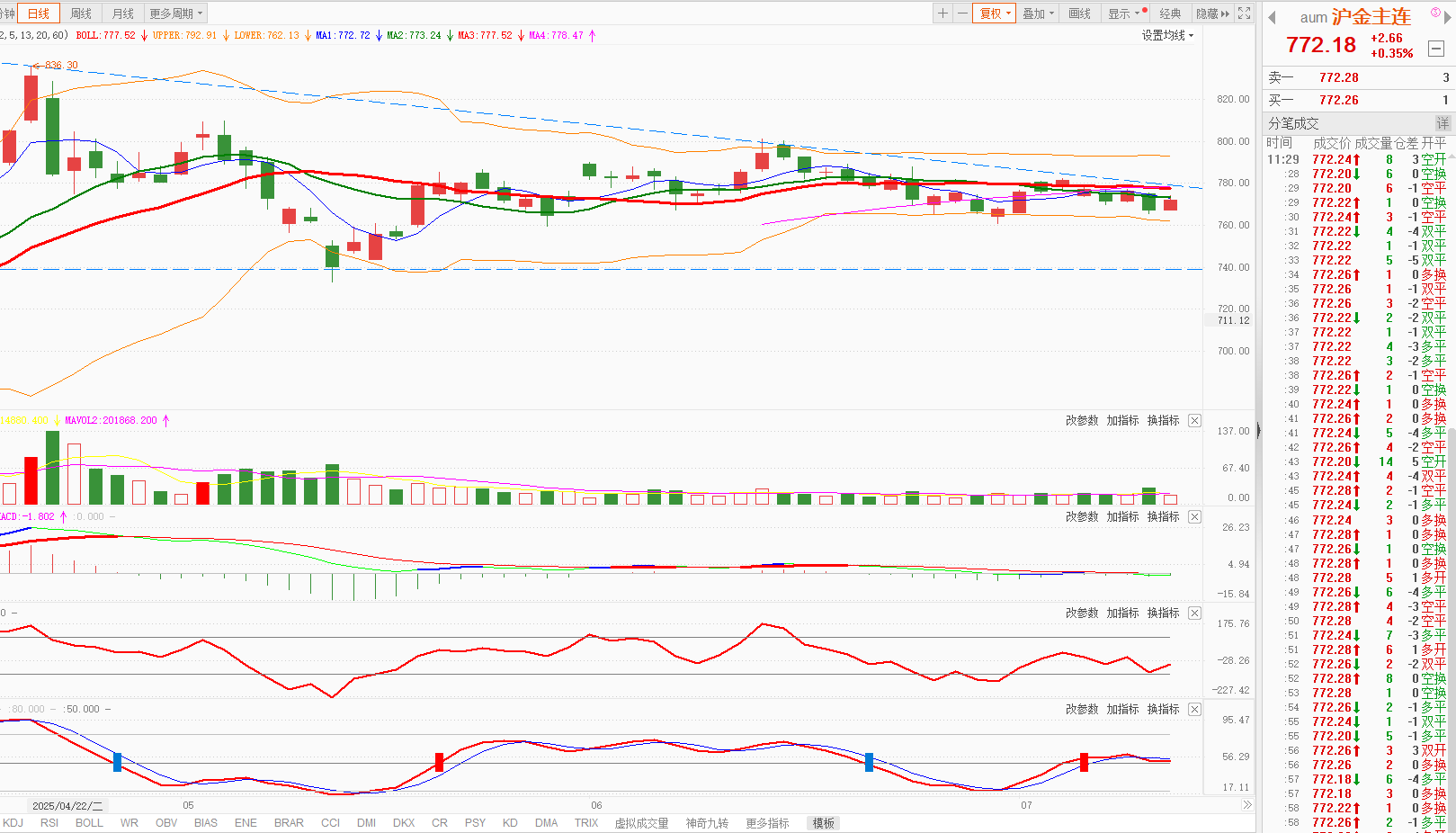Viewport: 1456px width, 833px height.
Task: Collapse right sidebar via splitter handle
Action: [1258, 431]
